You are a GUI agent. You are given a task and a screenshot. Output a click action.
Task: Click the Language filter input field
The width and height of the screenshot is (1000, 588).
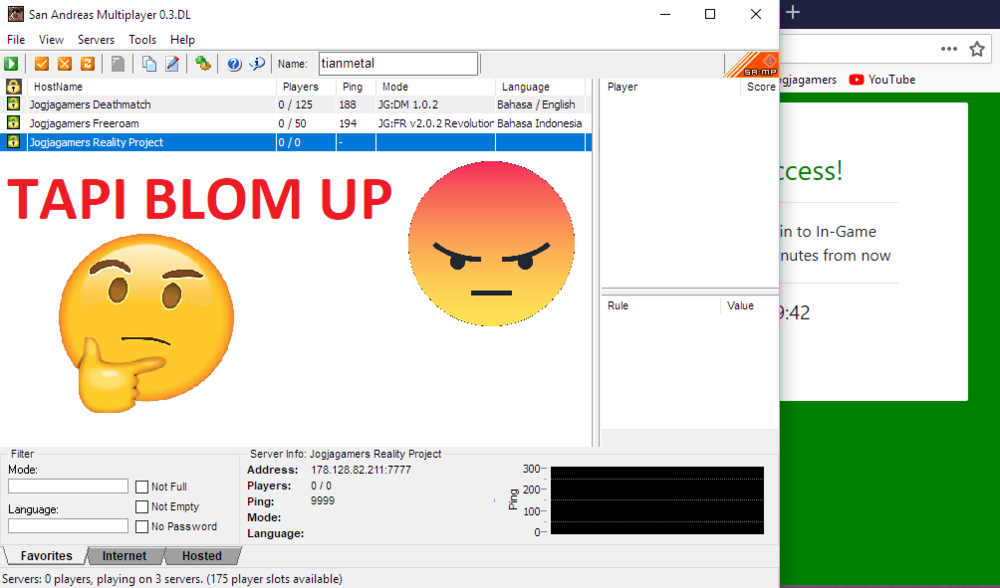(x=68, y=526)
